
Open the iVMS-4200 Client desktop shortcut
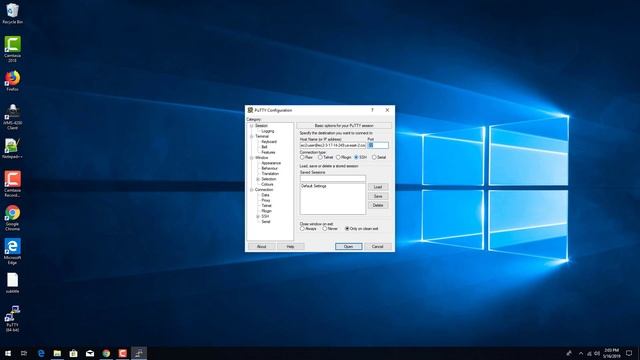click(12, 117)
